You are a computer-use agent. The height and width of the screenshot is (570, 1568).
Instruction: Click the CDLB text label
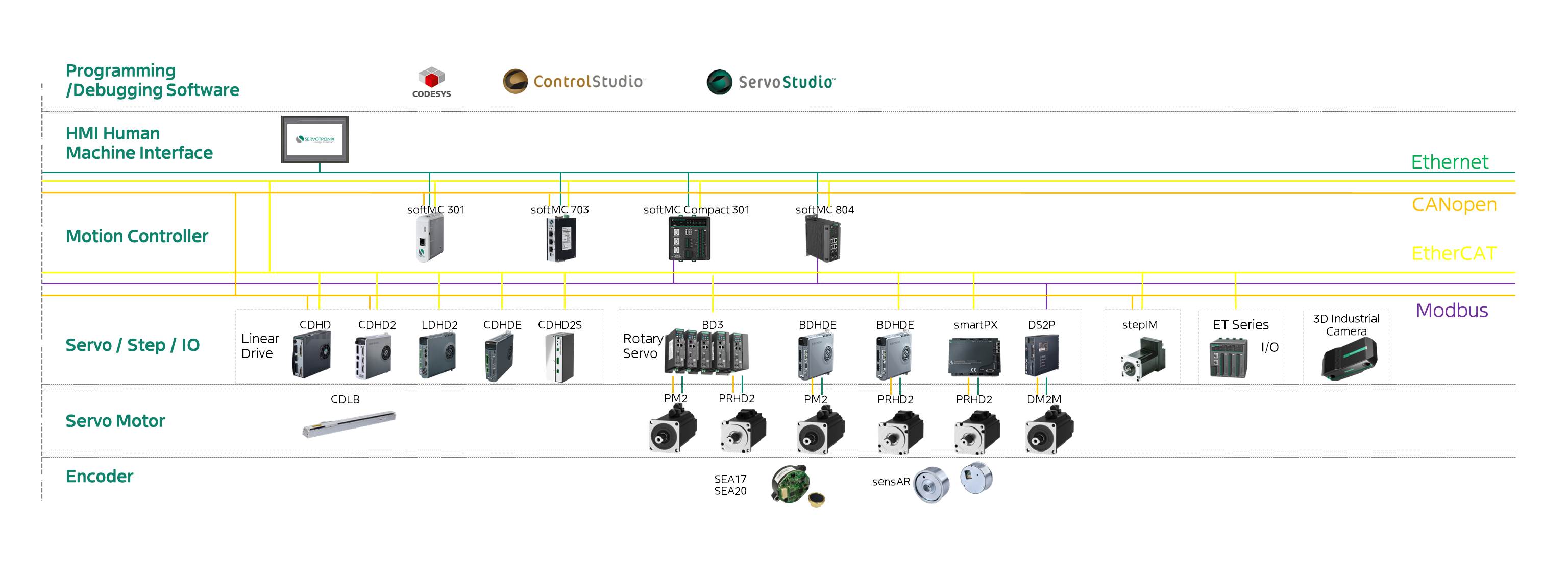coord(345,399)
